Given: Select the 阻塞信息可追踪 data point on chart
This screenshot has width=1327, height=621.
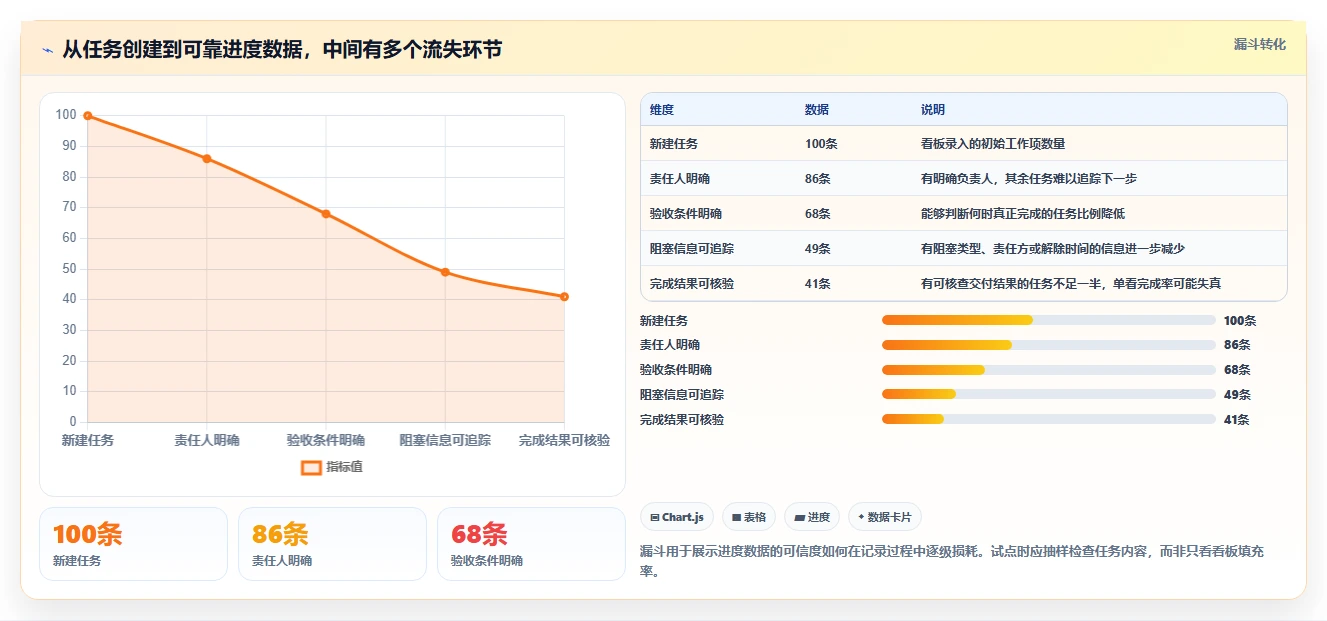Looking at the screenshot, I should click(x=445, y=272).
